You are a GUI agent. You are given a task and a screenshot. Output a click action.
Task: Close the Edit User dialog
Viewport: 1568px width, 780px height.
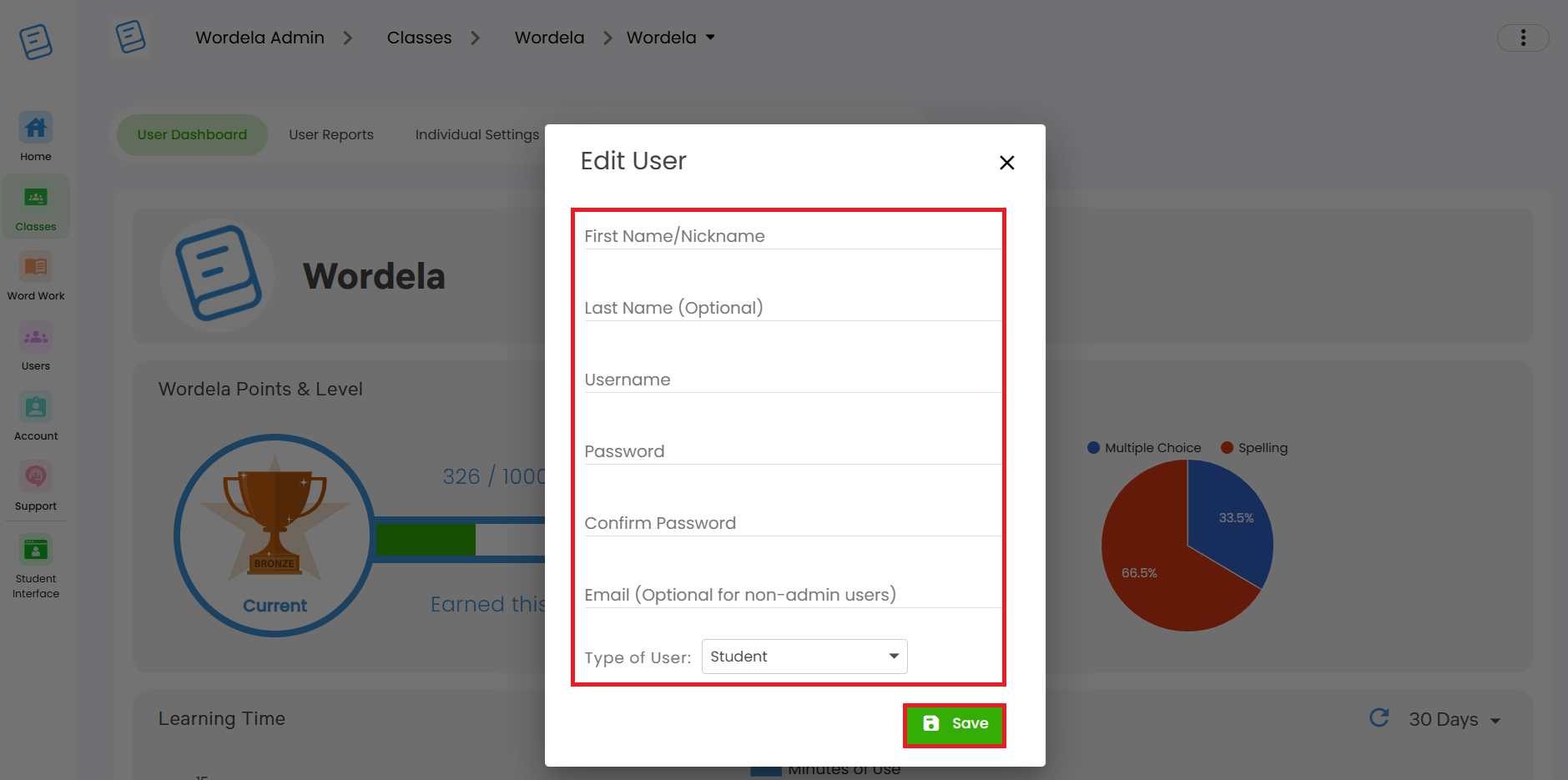click(1007, 163)
